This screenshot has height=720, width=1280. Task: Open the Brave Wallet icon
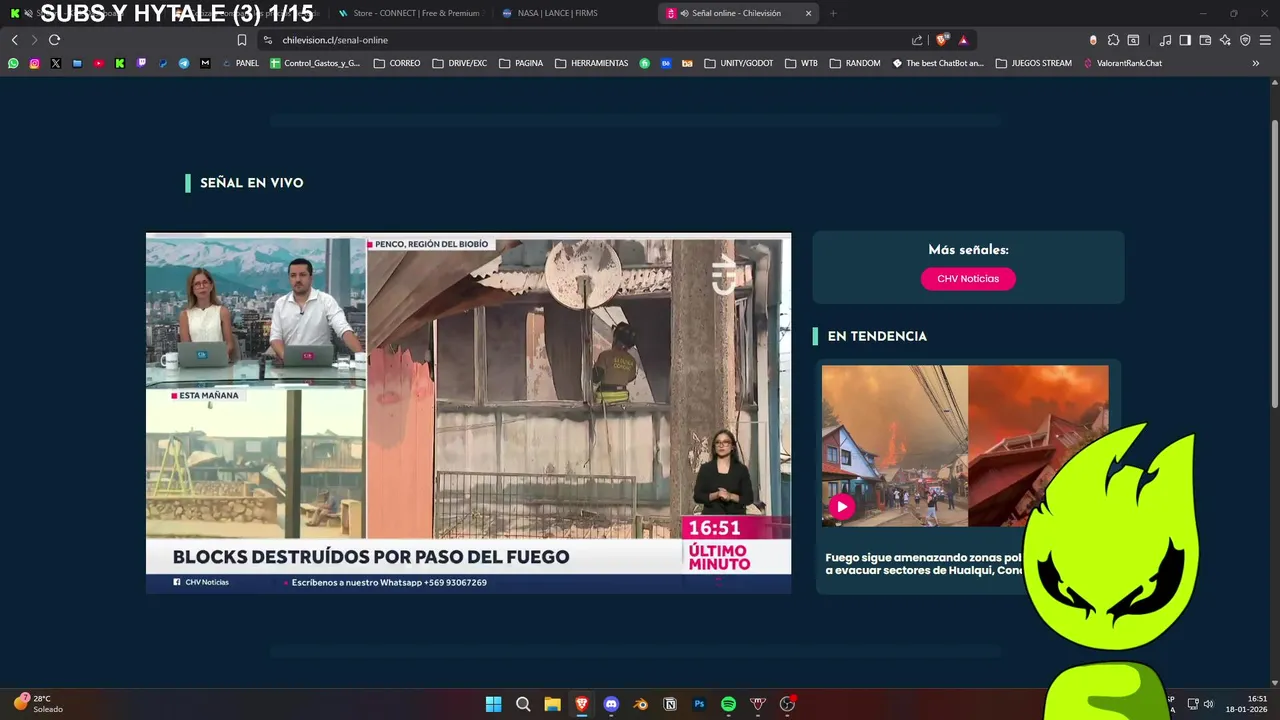[x=1205, y=40]
